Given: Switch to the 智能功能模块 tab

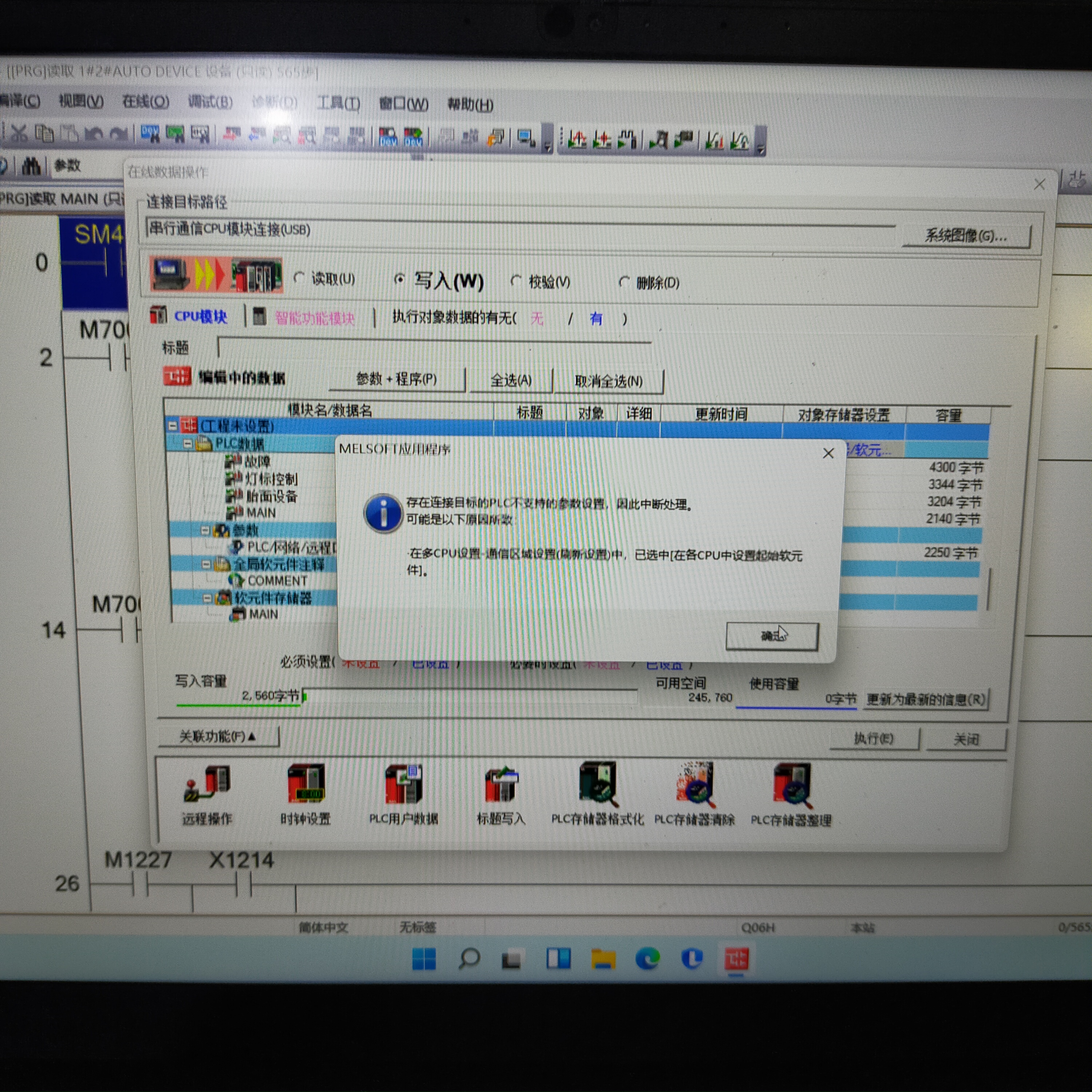Looking at the screenshot, I should [x=314, y=318].
